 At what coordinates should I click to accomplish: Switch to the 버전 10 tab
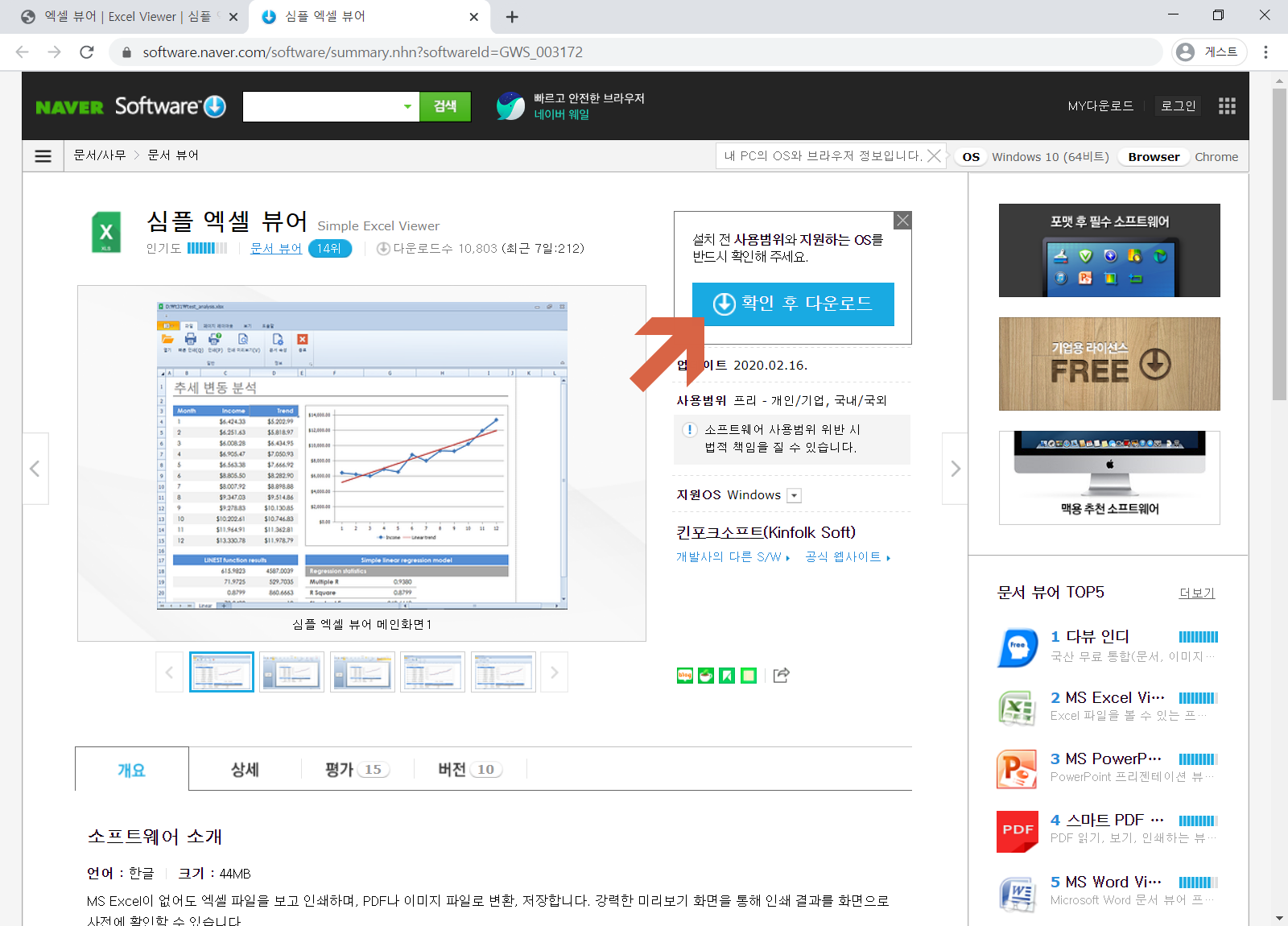point(470,770)
